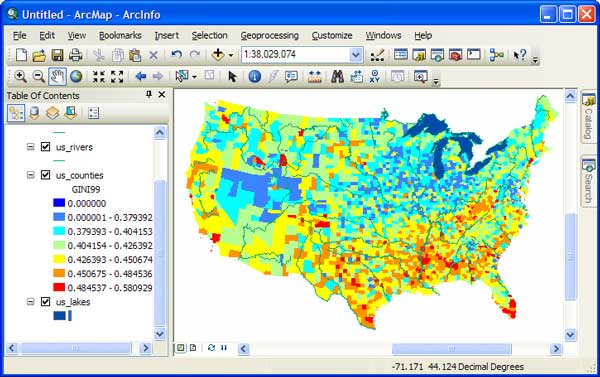Expand Tools toolbar options arrow
Viewport: 600px width, 377px height.
(x=435, y=81)
